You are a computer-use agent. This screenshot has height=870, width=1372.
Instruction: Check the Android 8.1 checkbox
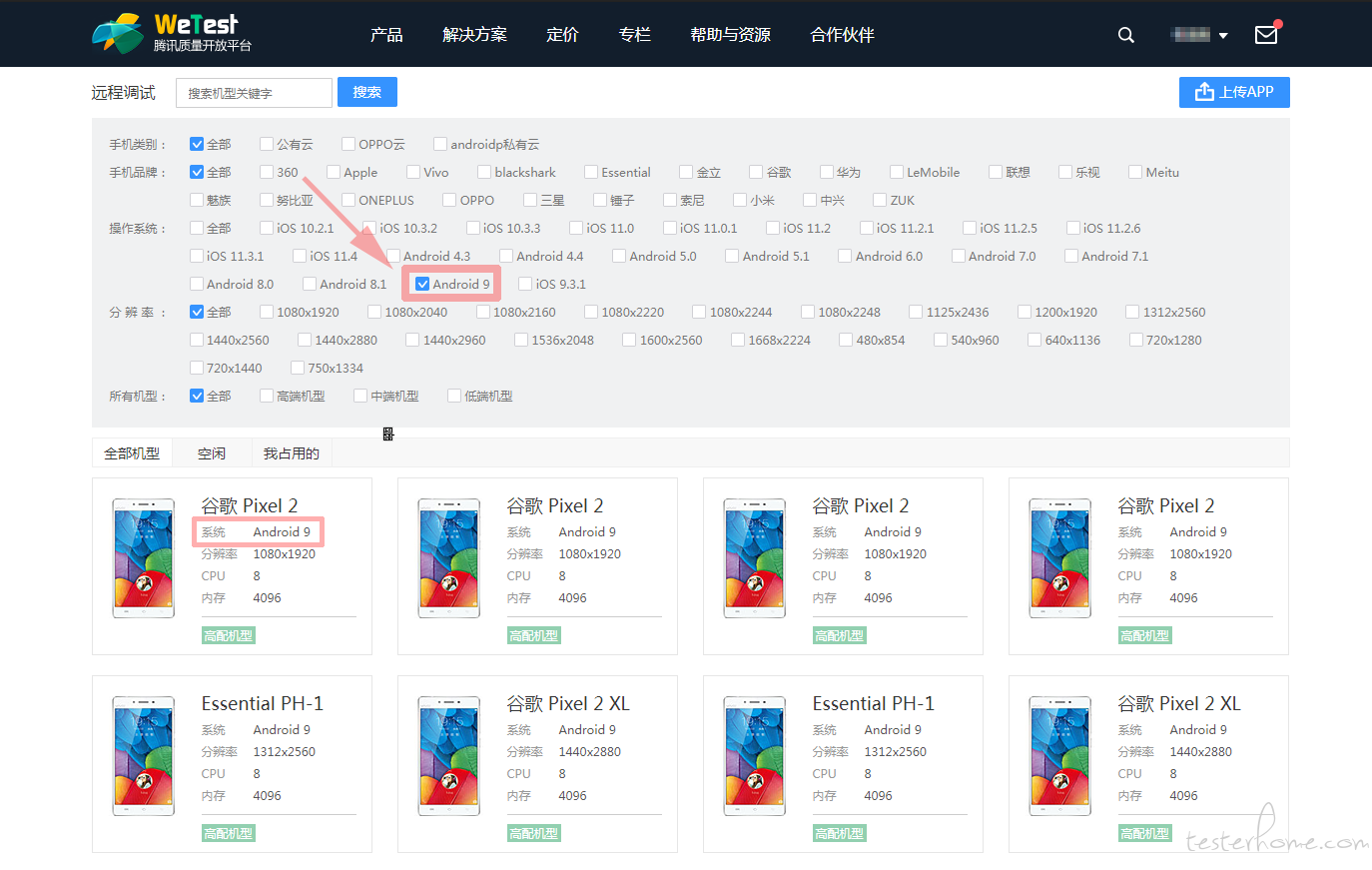(310, 284)
